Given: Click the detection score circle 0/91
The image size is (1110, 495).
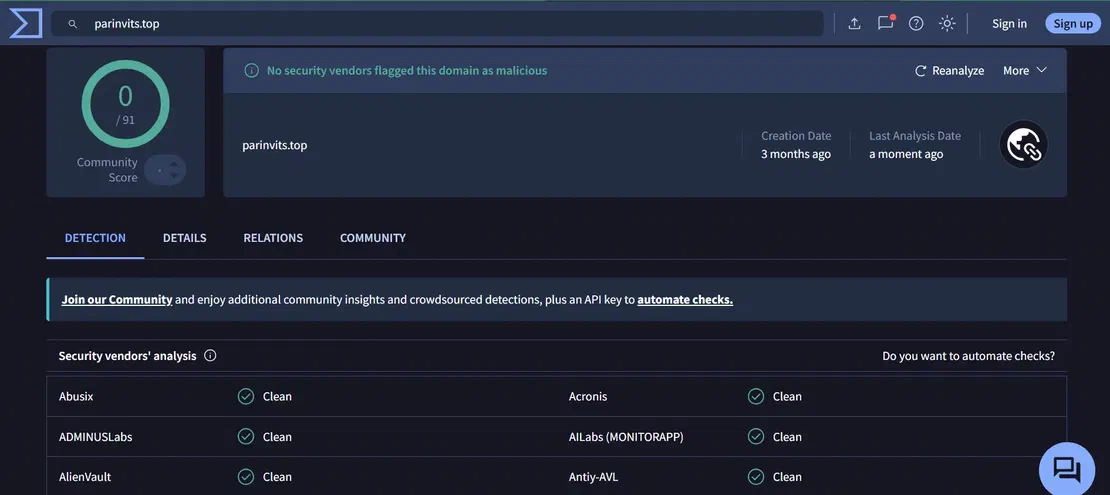Looking at the screenshot, I should [x=125, y=104].
